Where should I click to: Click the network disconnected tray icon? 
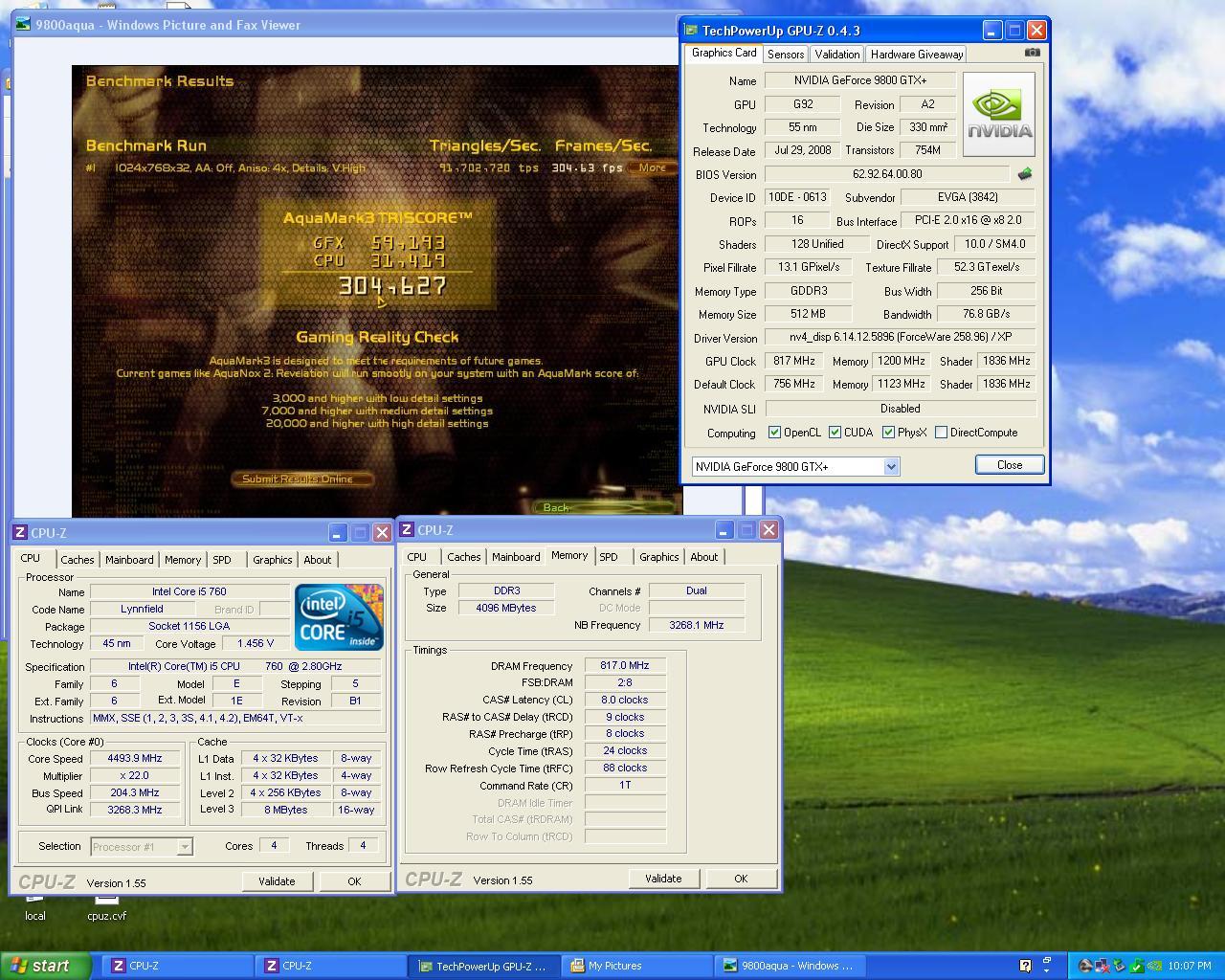click(1102, 966)
